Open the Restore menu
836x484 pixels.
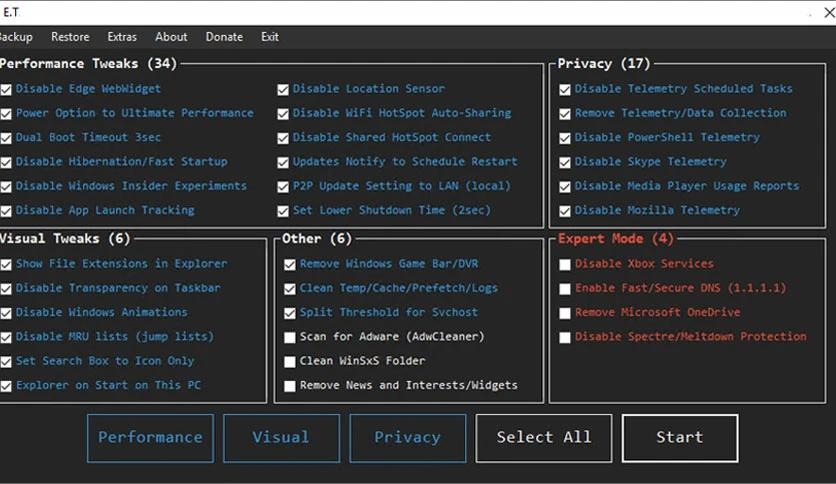pyautogui.click(x=70, y=37)
